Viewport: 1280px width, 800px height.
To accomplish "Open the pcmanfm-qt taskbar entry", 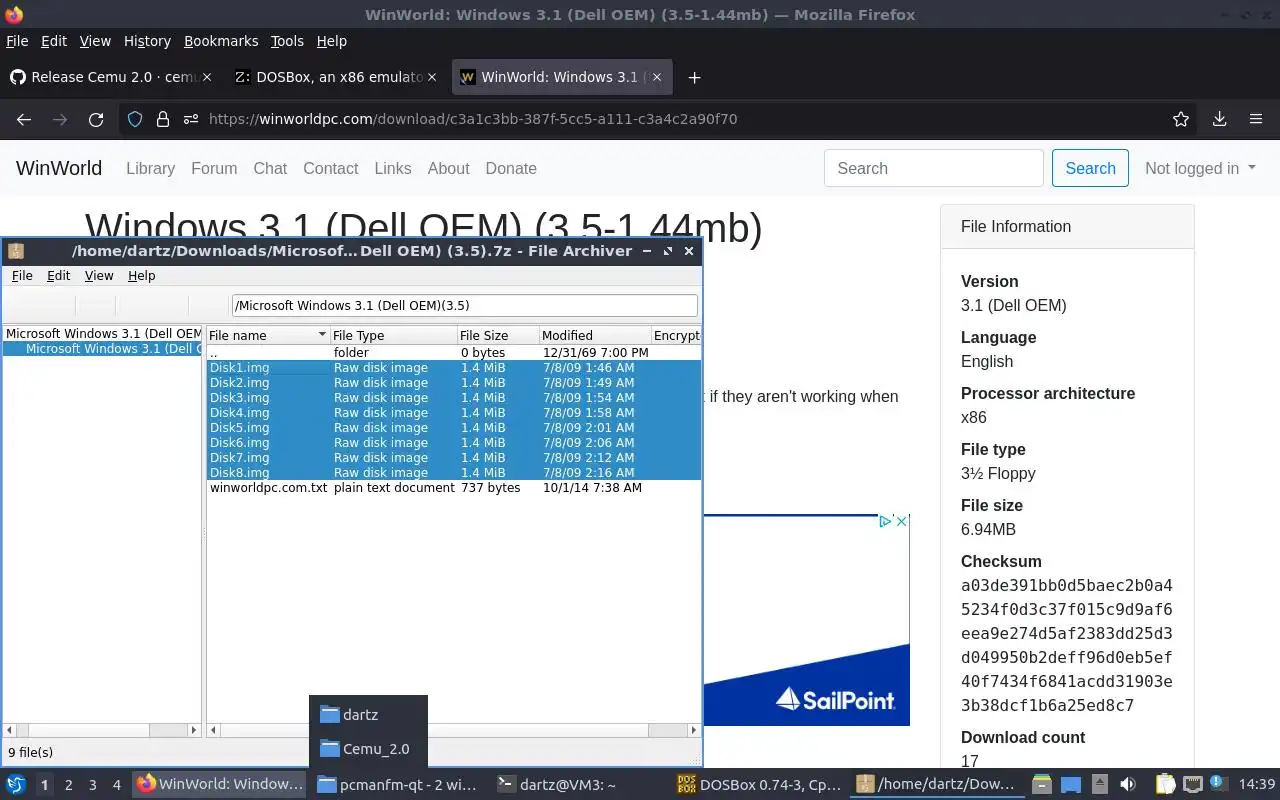I will 397,785.
